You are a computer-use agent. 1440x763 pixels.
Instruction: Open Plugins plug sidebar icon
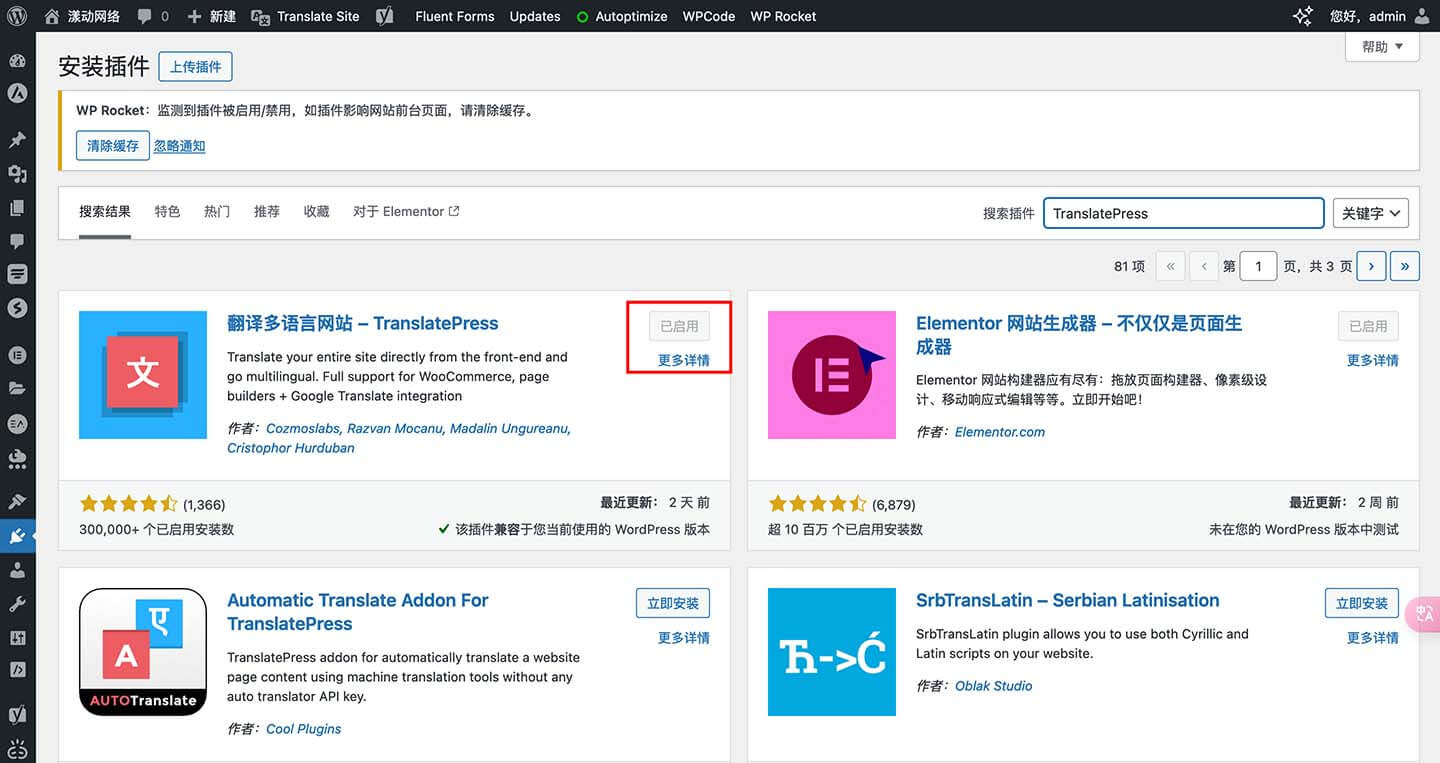[x=17, y=536]
